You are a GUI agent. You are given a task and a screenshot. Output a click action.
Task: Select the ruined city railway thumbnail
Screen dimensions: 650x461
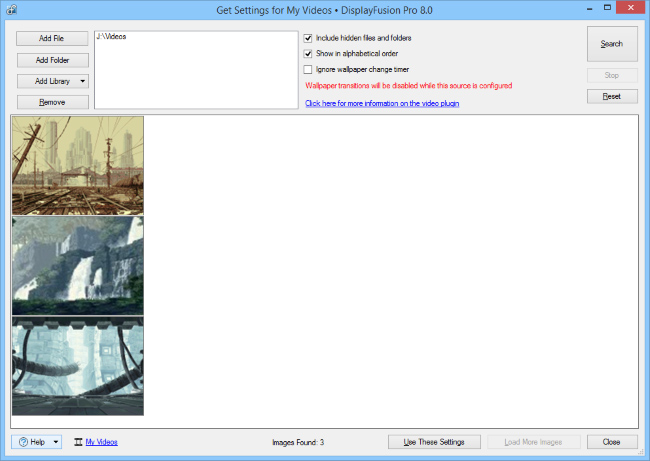click(78, 165)
